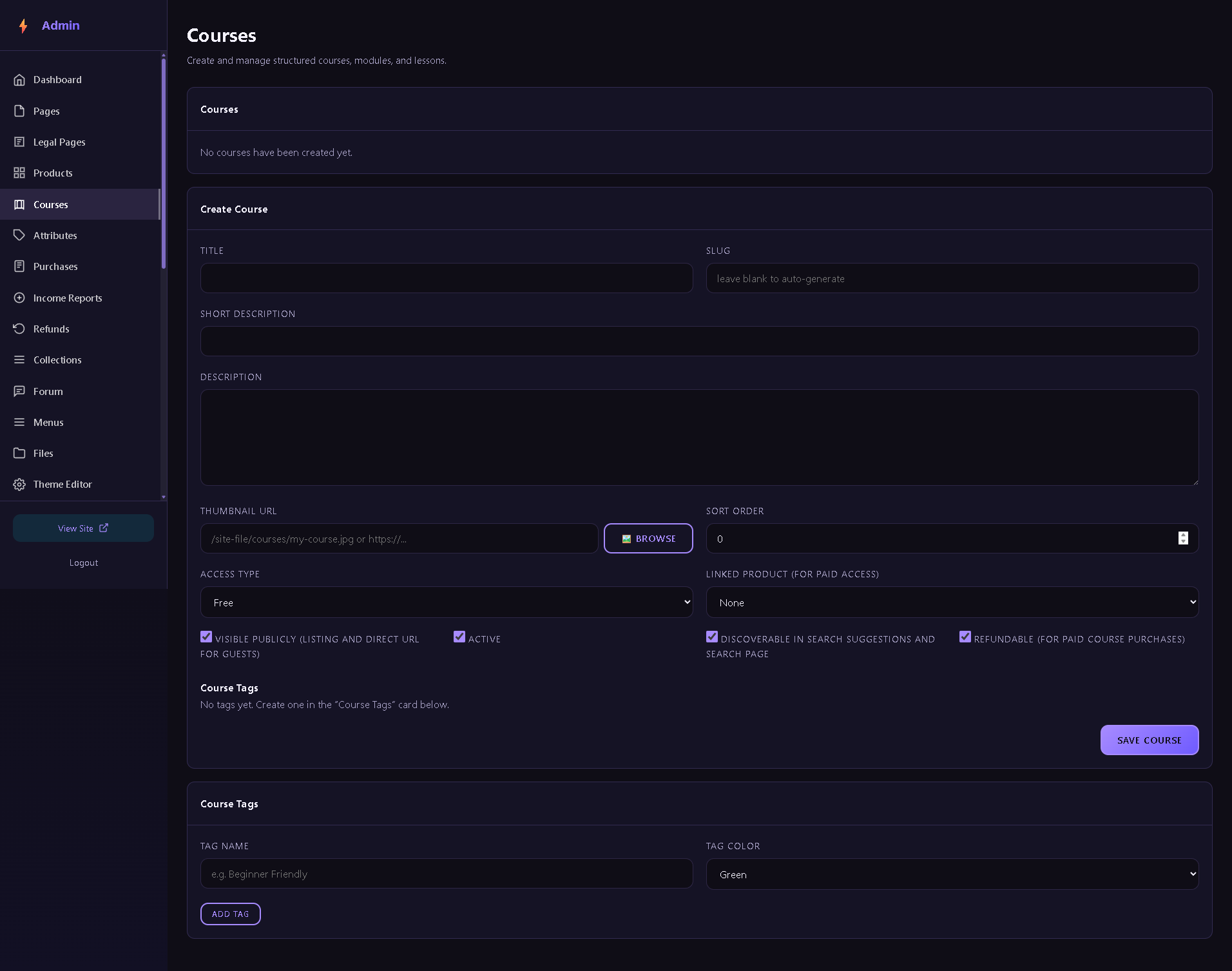
Task: Toggle the Active checkbox
Action: [x=459, y=637]
